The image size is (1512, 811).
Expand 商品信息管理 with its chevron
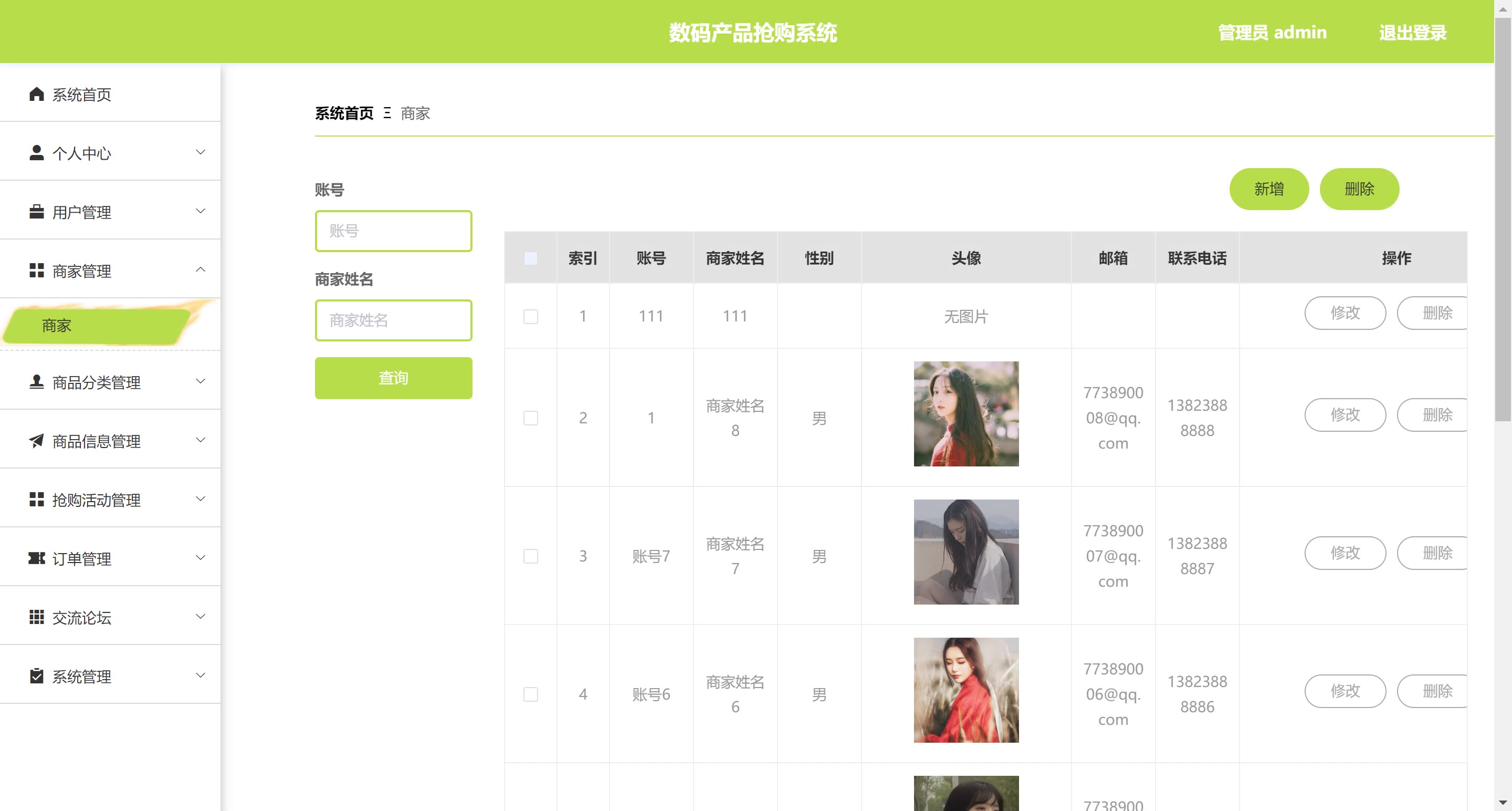(x=200, y=440)
